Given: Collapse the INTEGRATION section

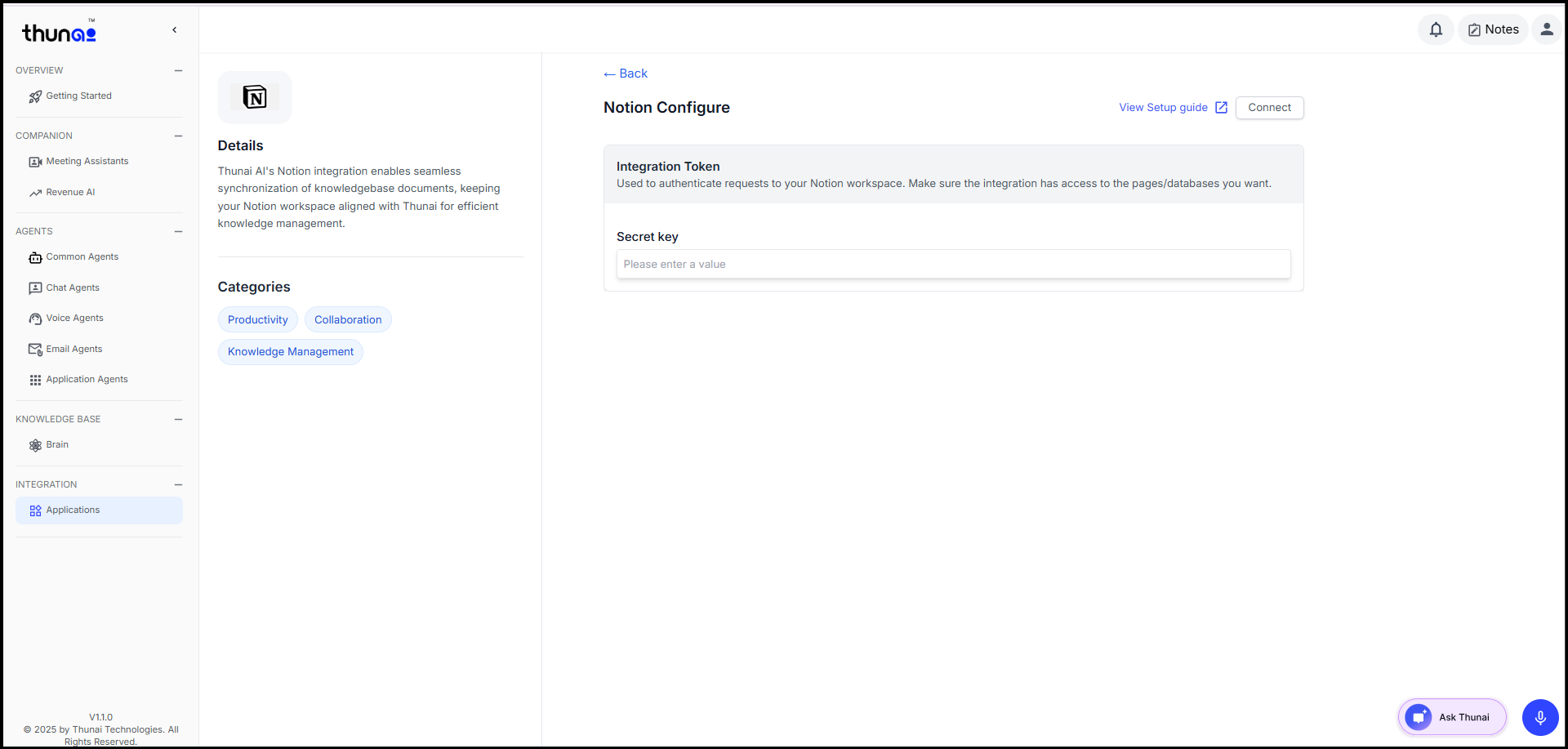Looking at the screenshot, I should click(x=178, y=485).
